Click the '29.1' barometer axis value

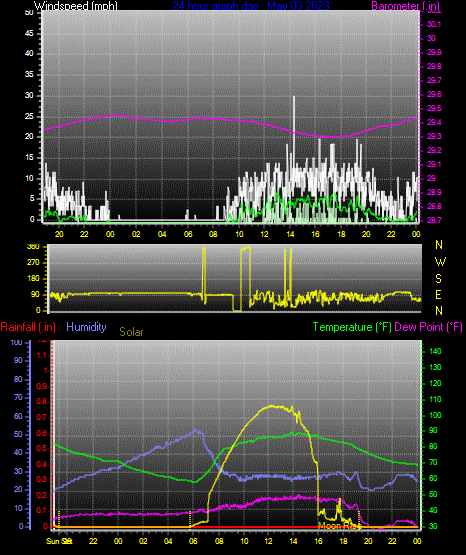434,164
